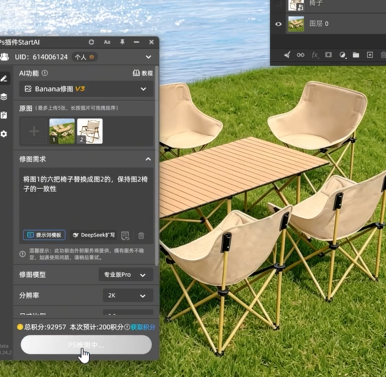The height and width of the screenshot is (377, 386).
Task: Click the PS检测中 generate button
Action: tap(86, 345)
